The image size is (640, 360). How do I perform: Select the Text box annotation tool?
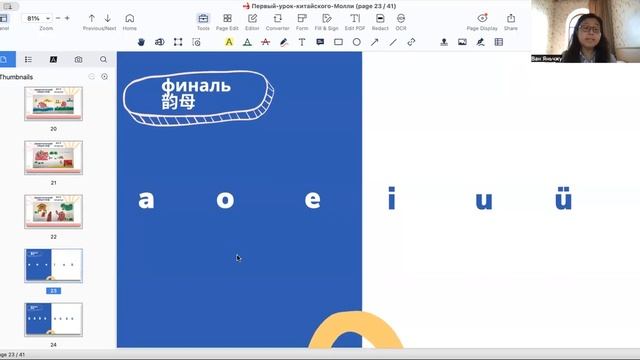point(302,42)
